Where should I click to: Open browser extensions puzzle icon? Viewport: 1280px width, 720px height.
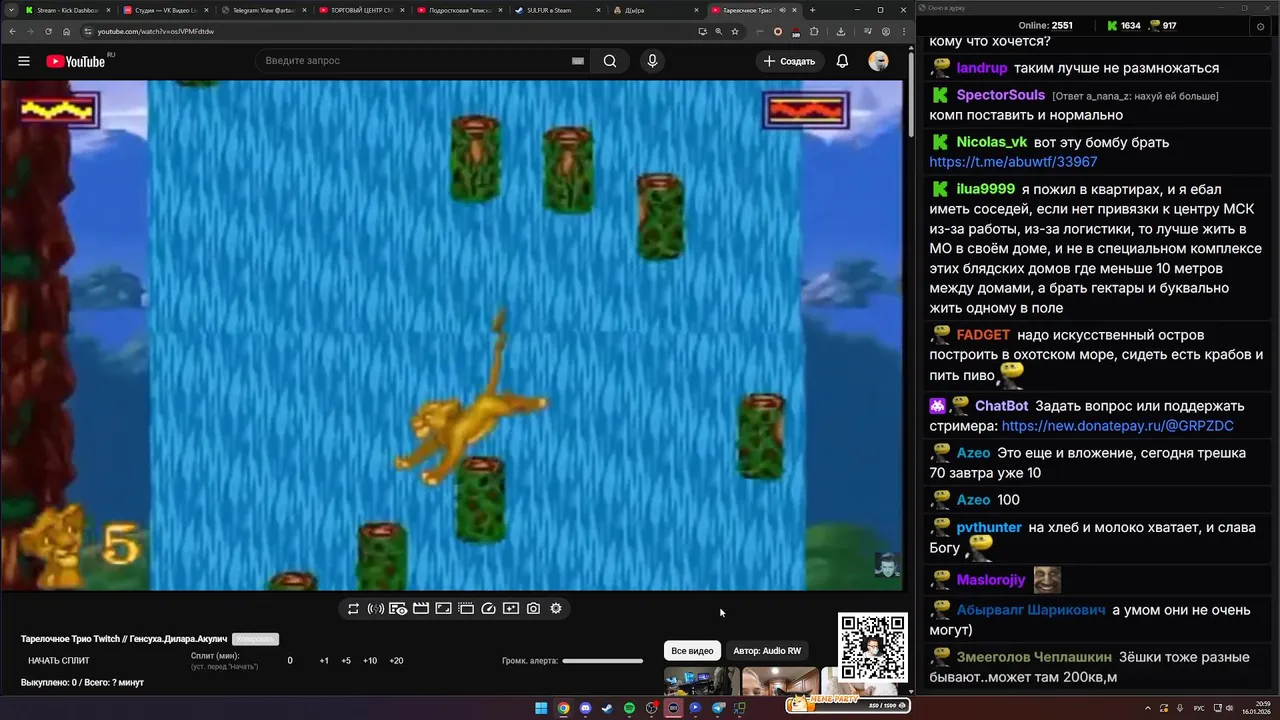814,31
